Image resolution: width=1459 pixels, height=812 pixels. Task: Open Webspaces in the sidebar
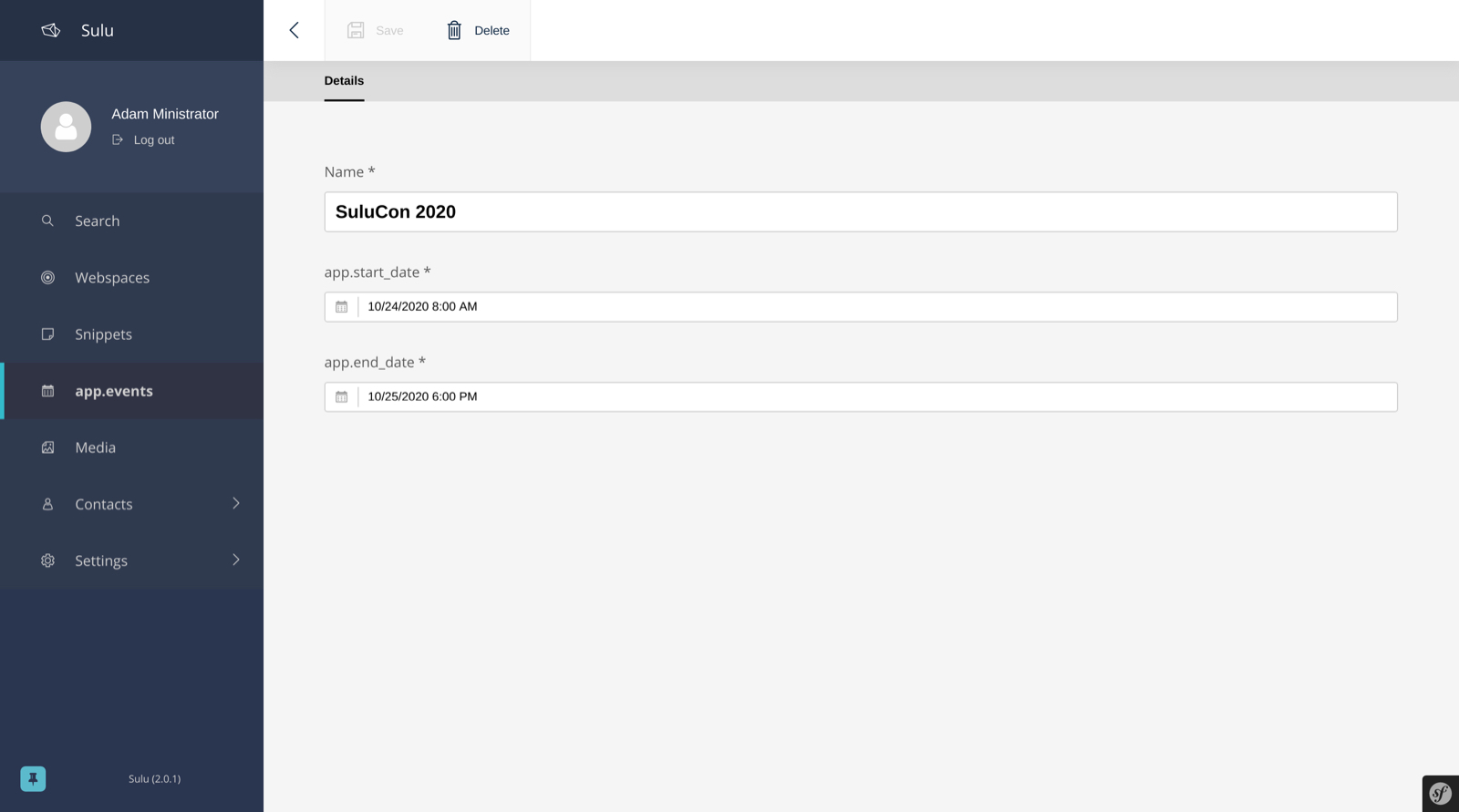click(x=131, y=277)
